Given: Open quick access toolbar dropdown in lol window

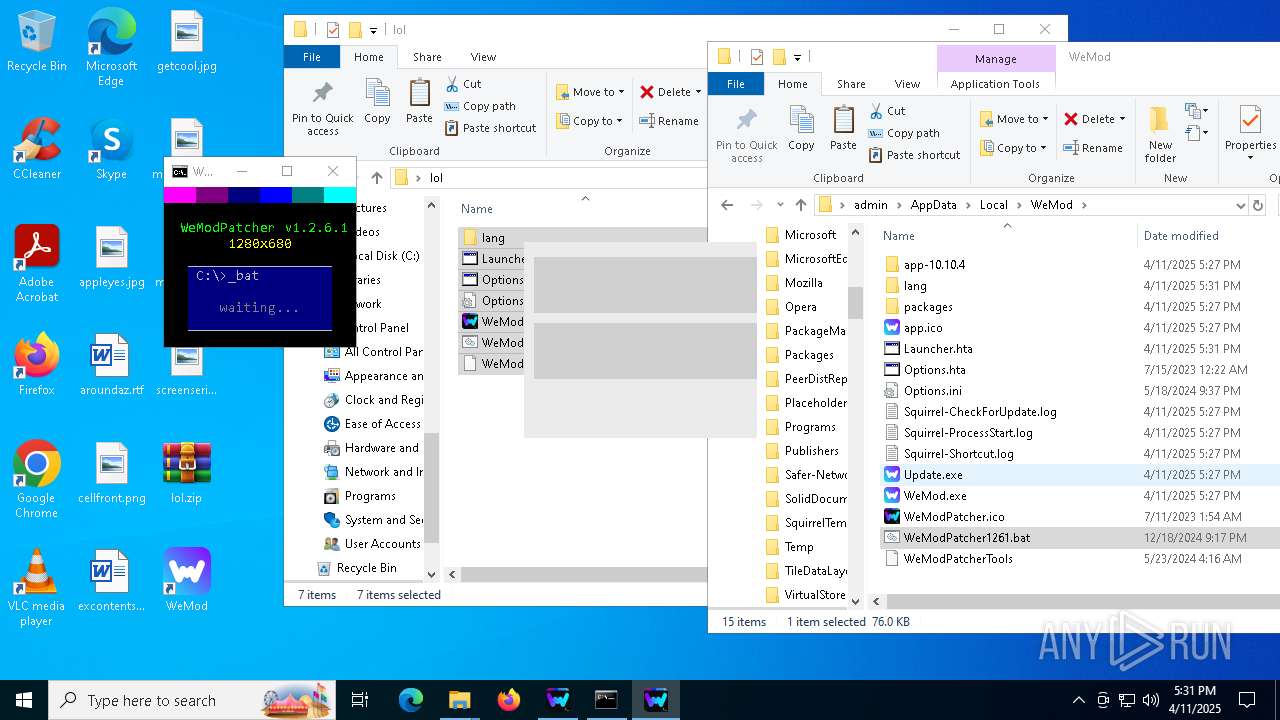Looking at the screenshot, I should tap(374, 30).
